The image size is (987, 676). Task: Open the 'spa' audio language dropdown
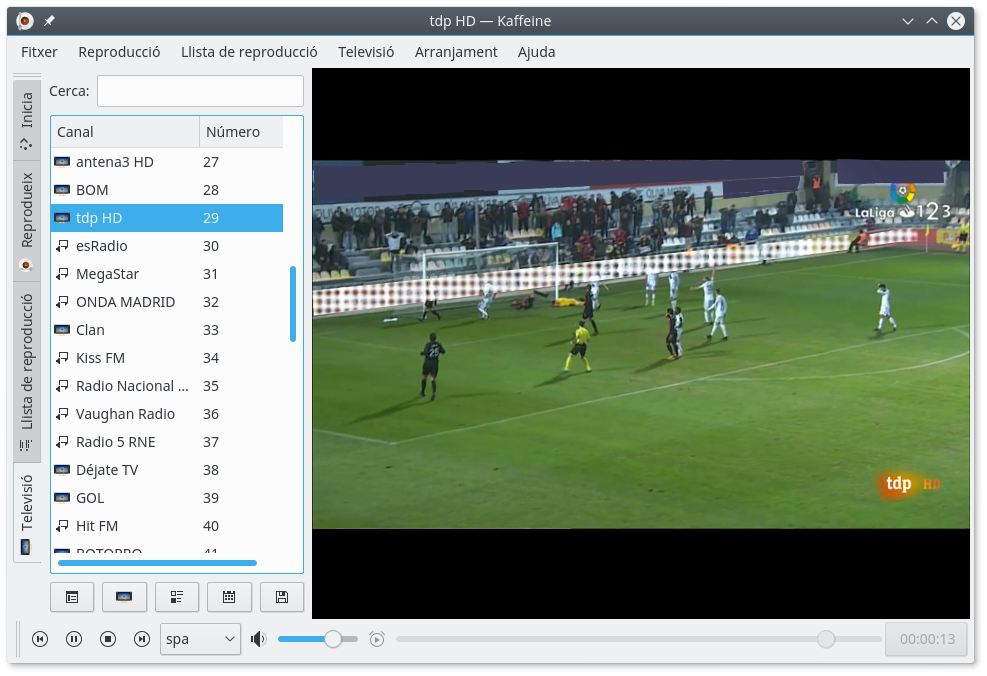200,639
